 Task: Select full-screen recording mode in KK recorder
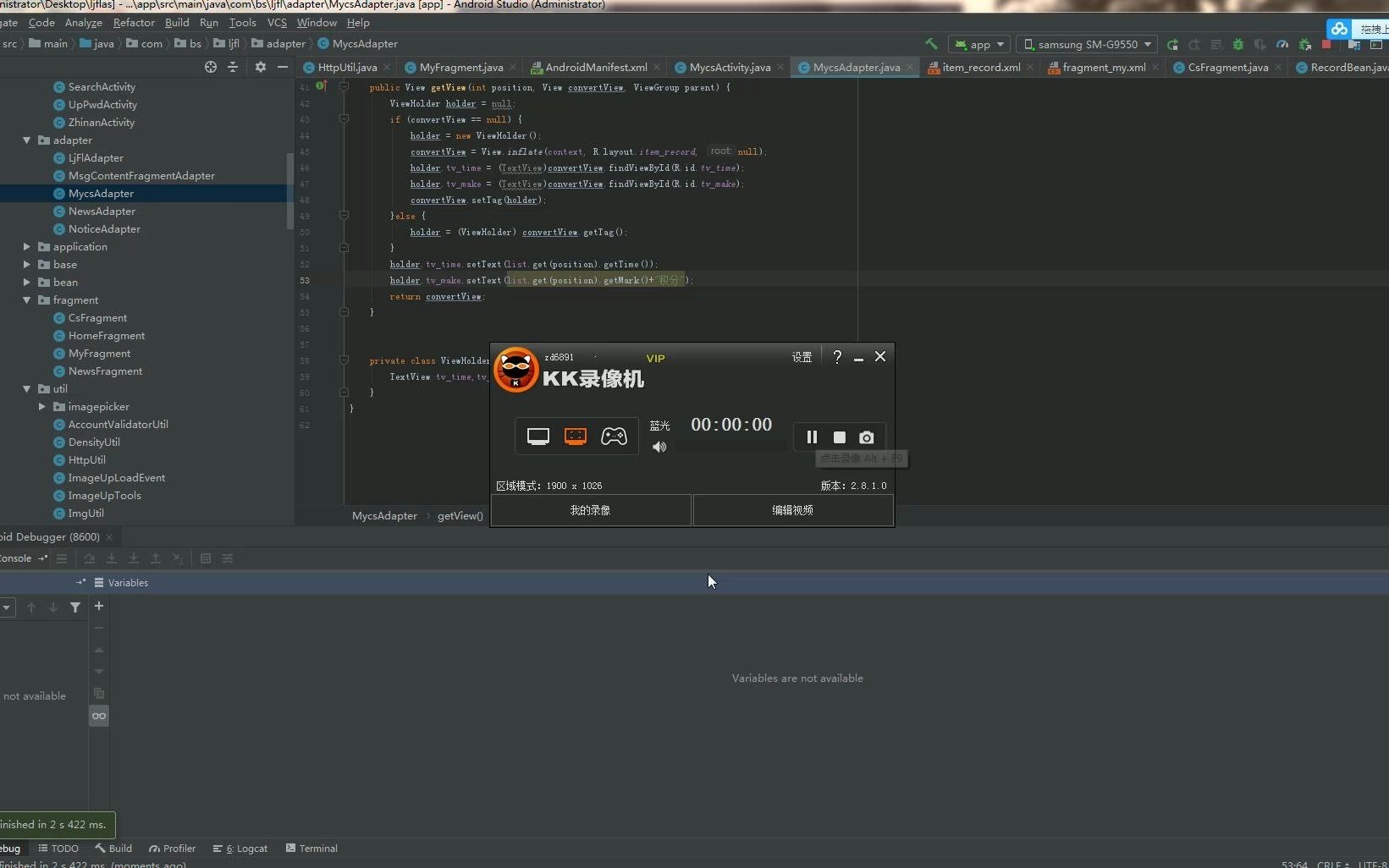coord(538,437)
